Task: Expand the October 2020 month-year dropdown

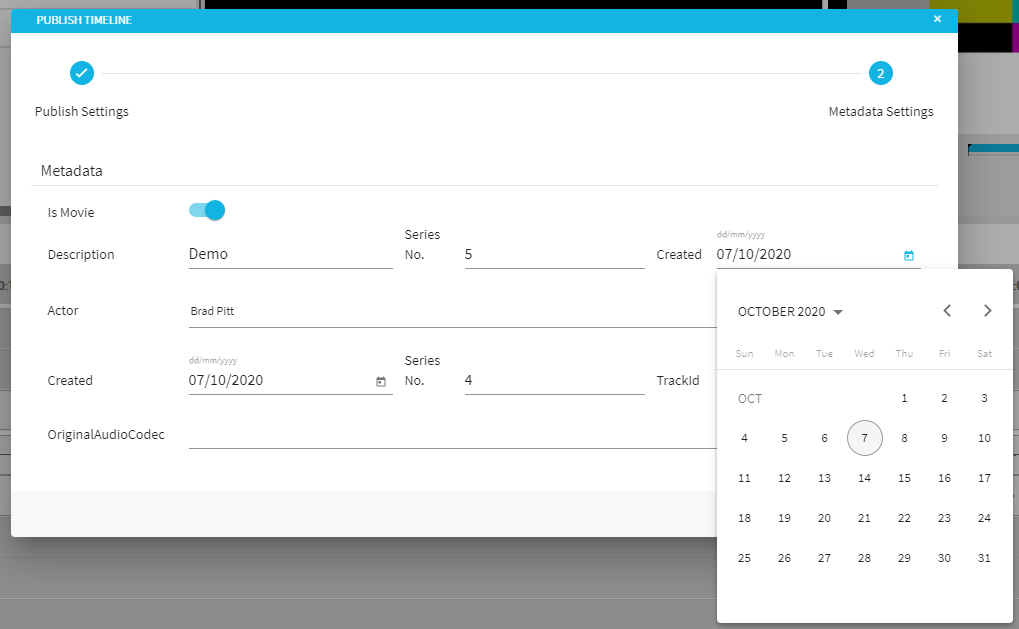Action: point(790,312)
